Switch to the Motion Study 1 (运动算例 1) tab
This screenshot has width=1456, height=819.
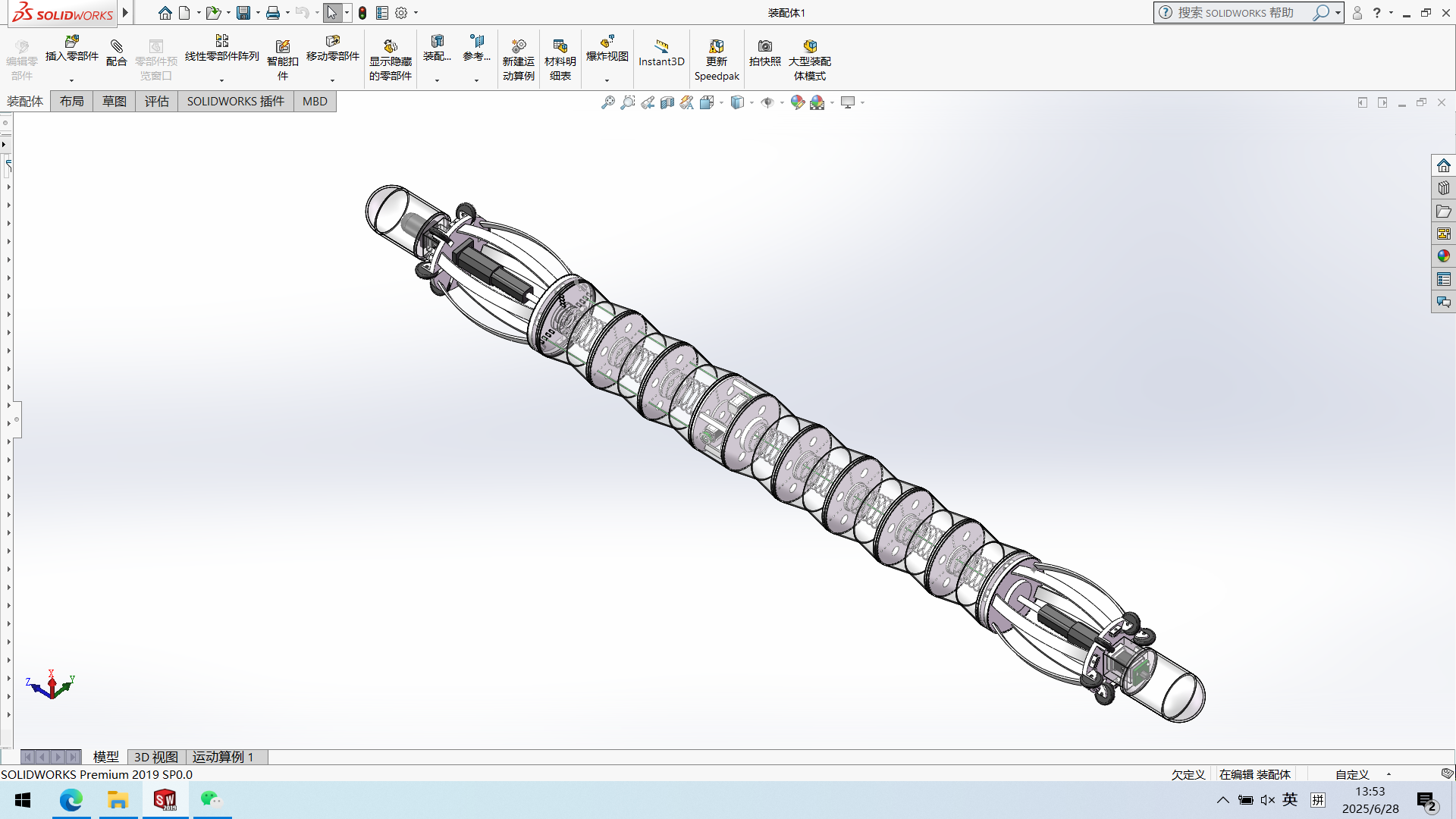point(222,757)
